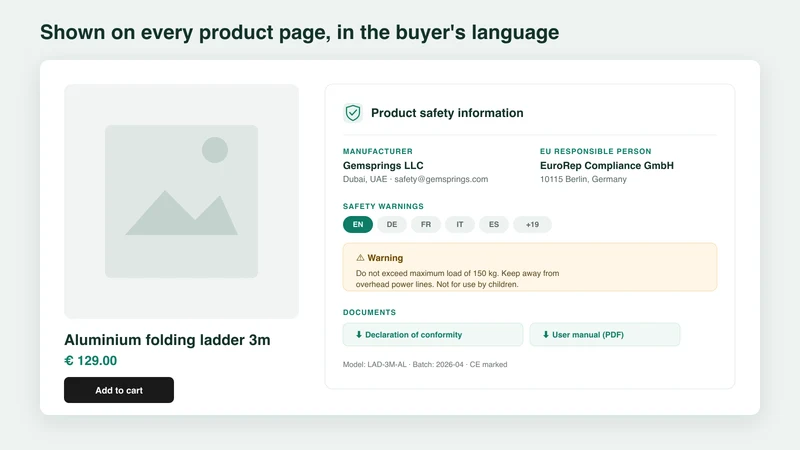Switch safety warnings to IT
The image size is (800, 450).
[x=460, y=224]
